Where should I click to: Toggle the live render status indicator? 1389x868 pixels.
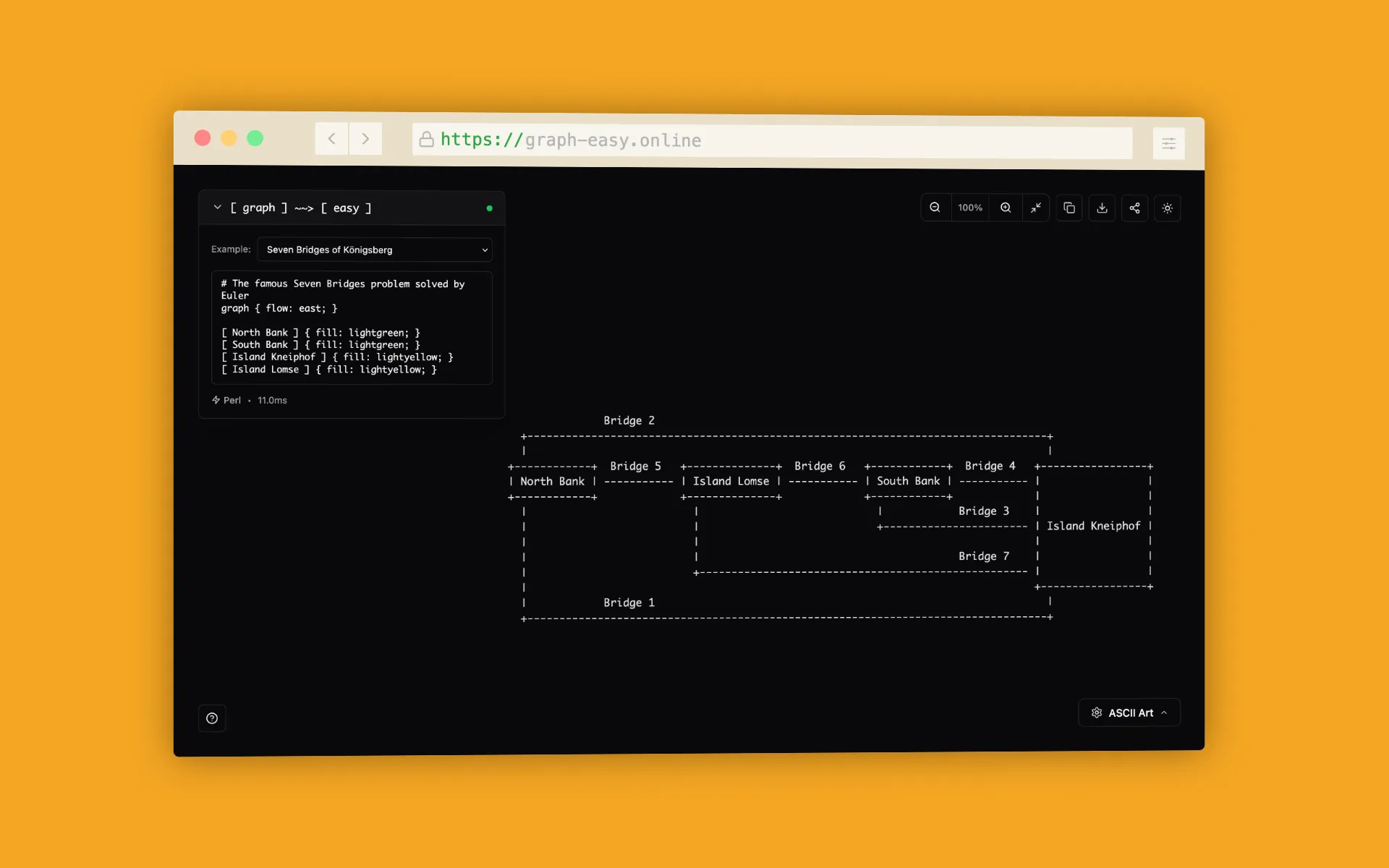pos(489,208)
